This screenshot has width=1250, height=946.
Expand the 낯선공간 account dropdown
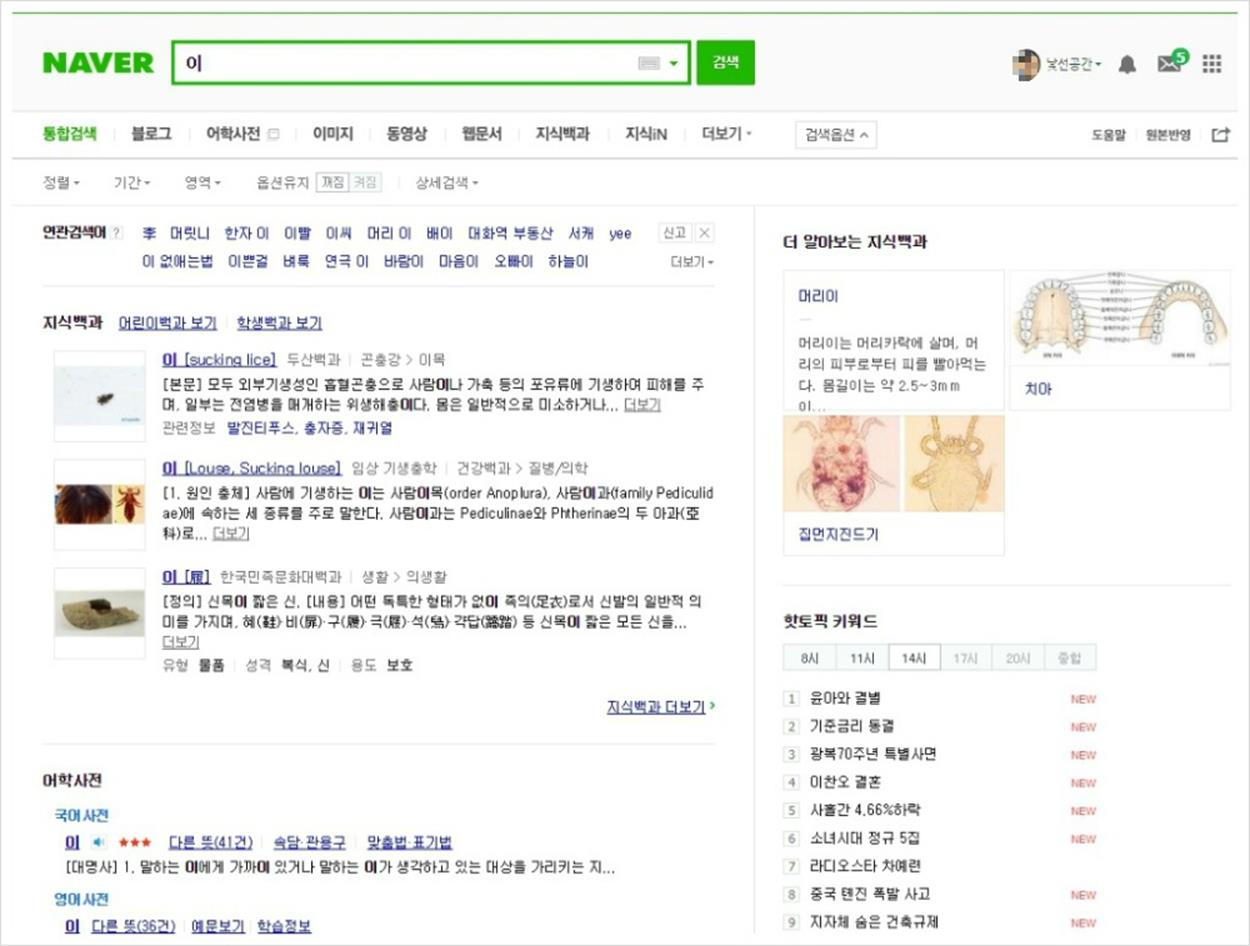1074,64
